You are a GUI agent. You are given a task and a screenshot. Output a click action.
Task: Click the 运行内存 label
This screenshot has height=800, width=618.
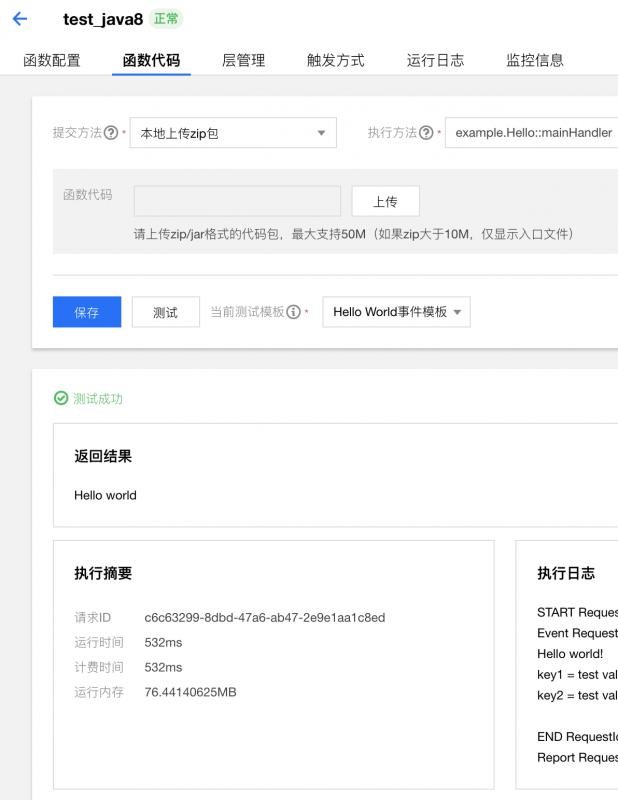(99, 692)
